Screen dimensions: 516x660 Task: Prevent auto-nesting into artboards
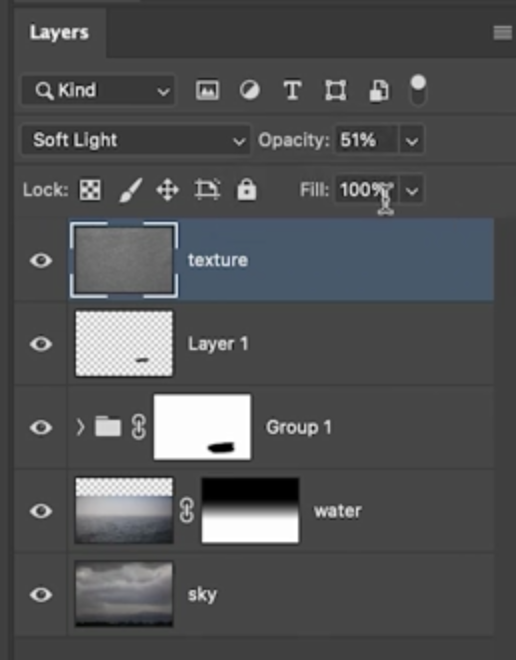[x=207, y=190]
